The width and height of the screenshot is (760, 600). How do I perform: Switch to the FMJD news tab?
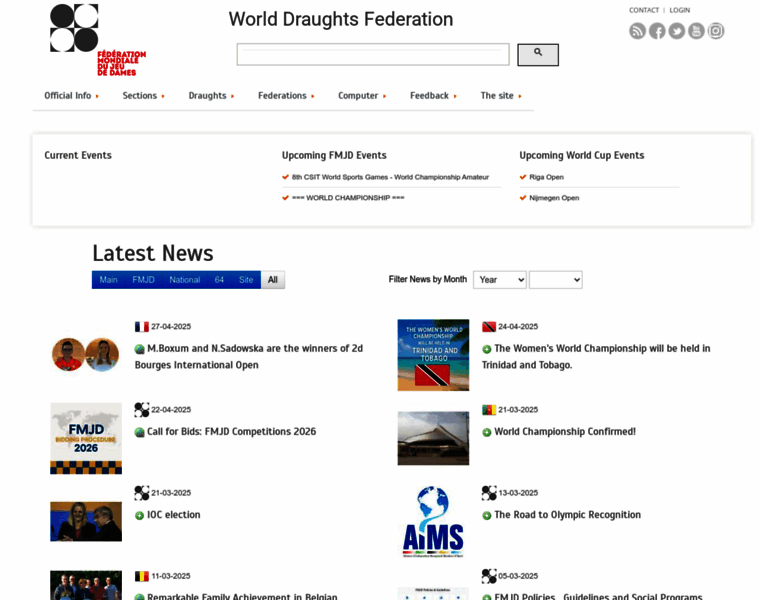click(x=143, y=280)
